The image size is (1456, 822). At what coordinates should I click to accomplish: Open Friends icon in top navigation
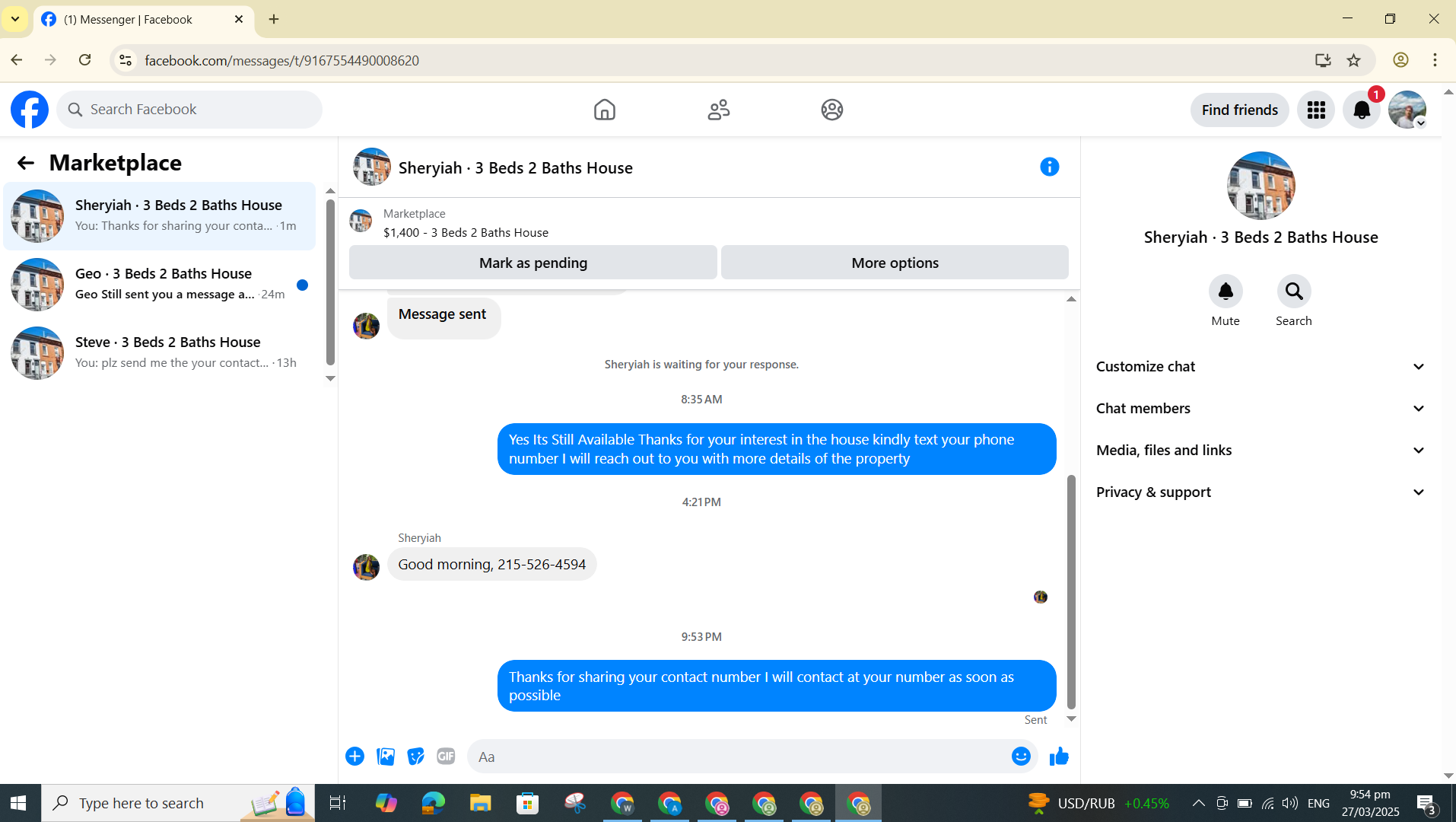tap(719, 110)
